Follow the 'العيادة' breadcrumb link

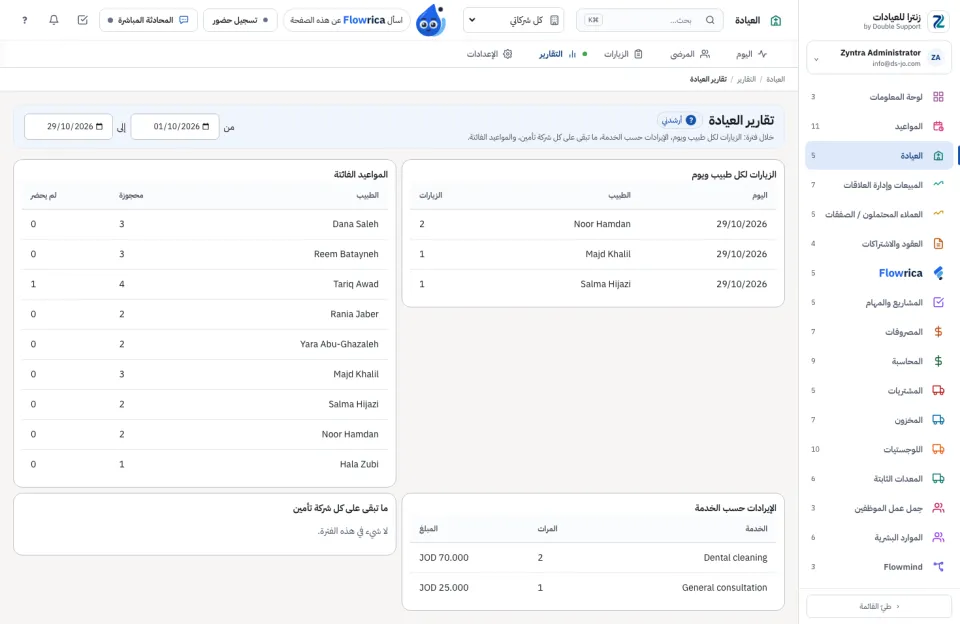click(776, 79)
